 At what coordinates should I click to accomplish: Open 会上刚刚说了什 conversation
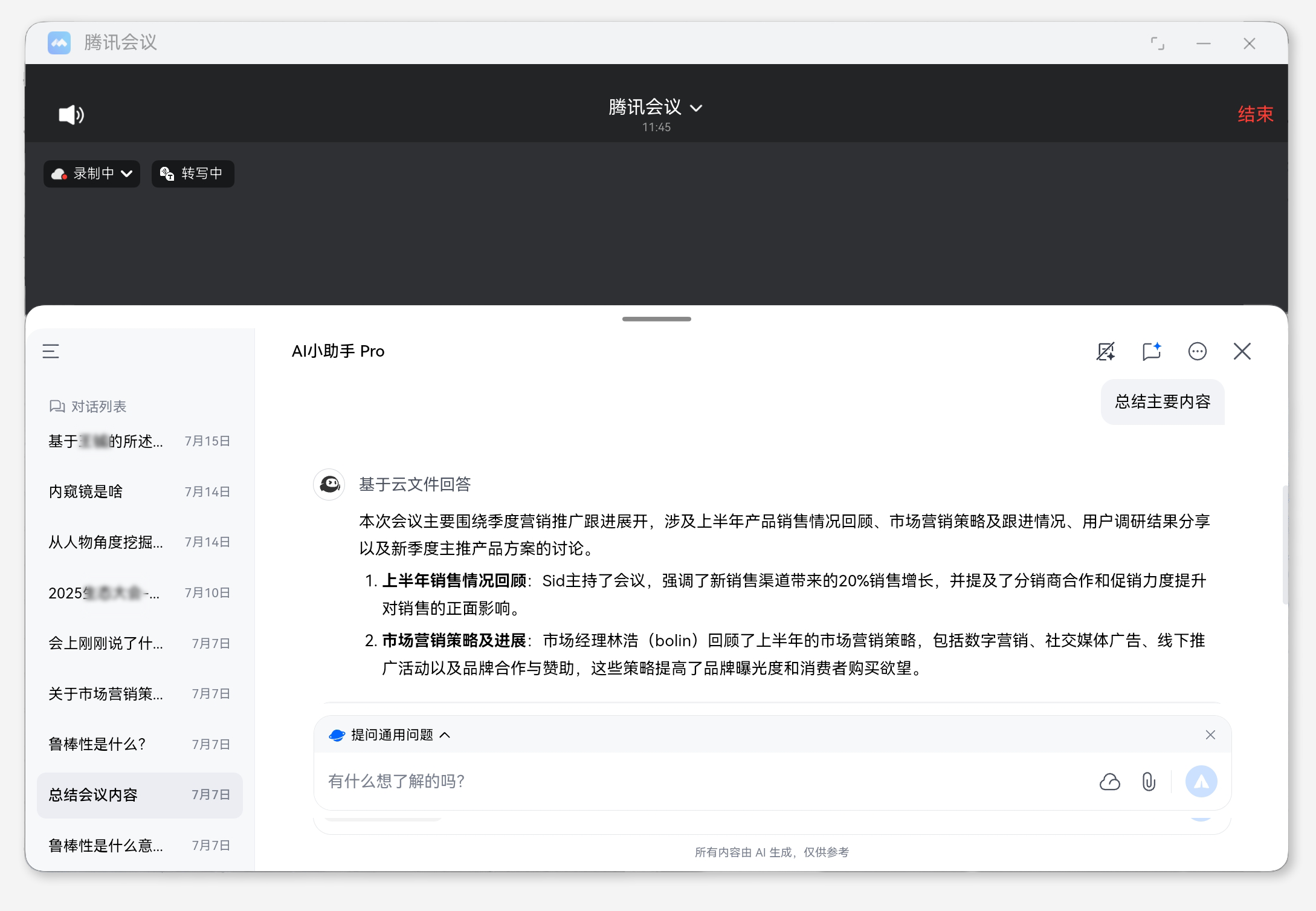[x=140, y=643]
